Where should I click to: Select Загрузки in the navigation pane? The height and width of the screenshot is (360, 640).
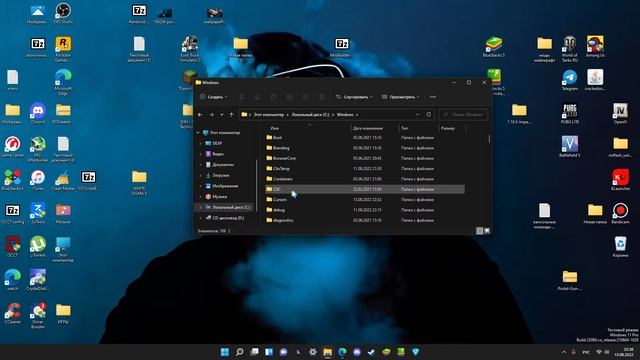[220, 176]
